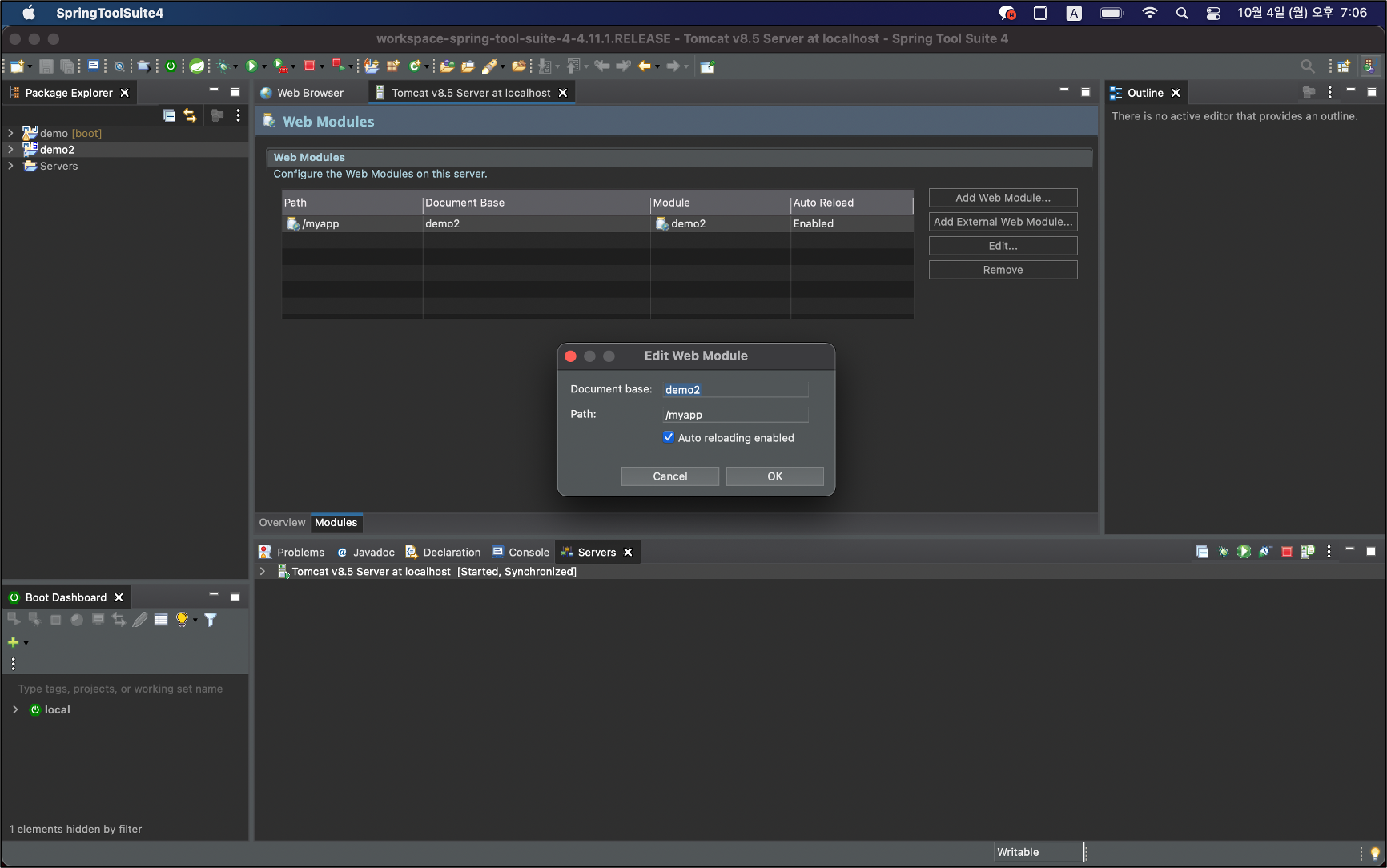Click the tip lightbulb icon in status bar

pyautogui.click(x=1375, y=853)
